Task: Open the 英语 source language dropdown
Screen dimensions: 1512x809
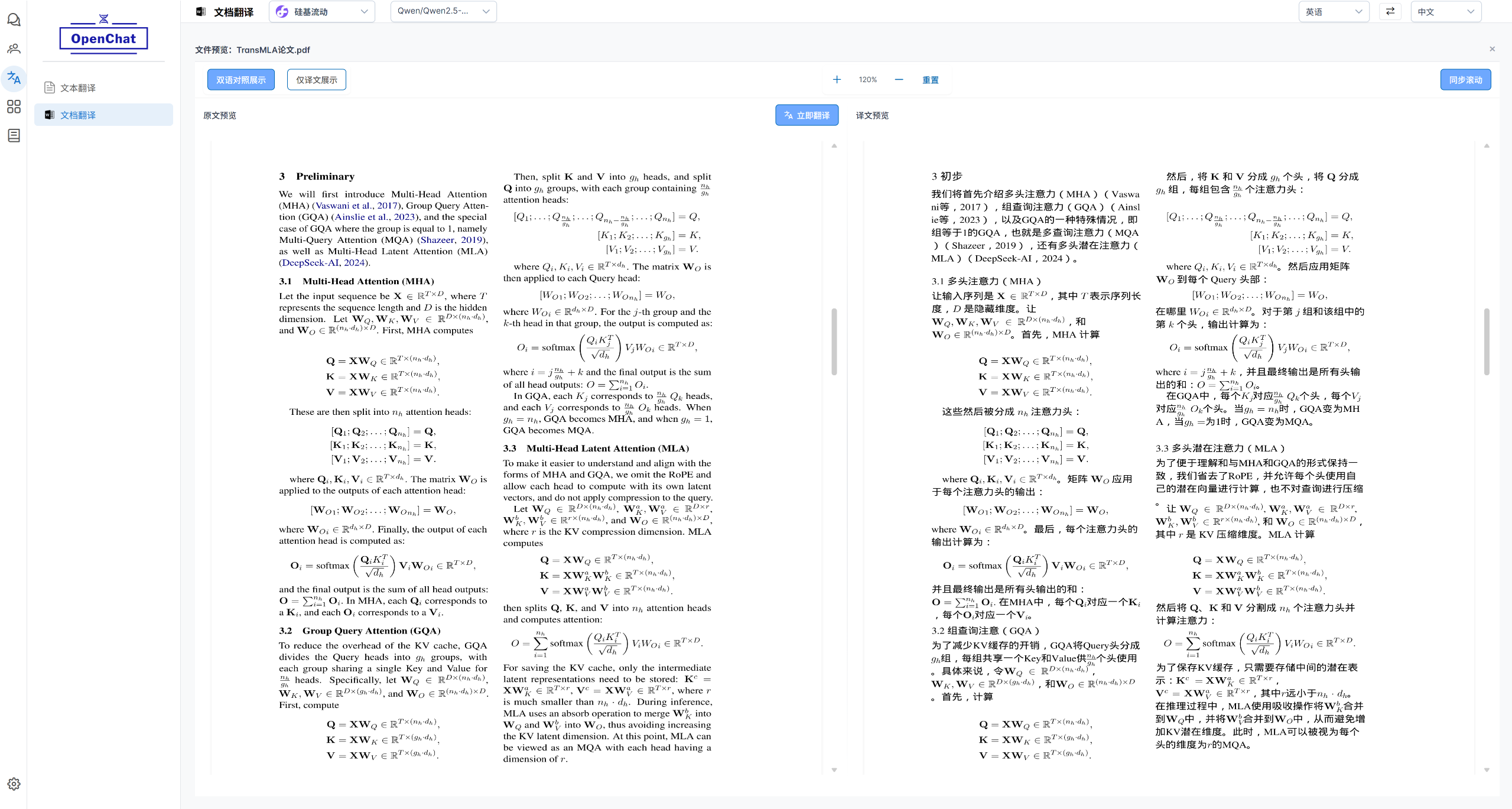Action: (x=1334, y=11)
